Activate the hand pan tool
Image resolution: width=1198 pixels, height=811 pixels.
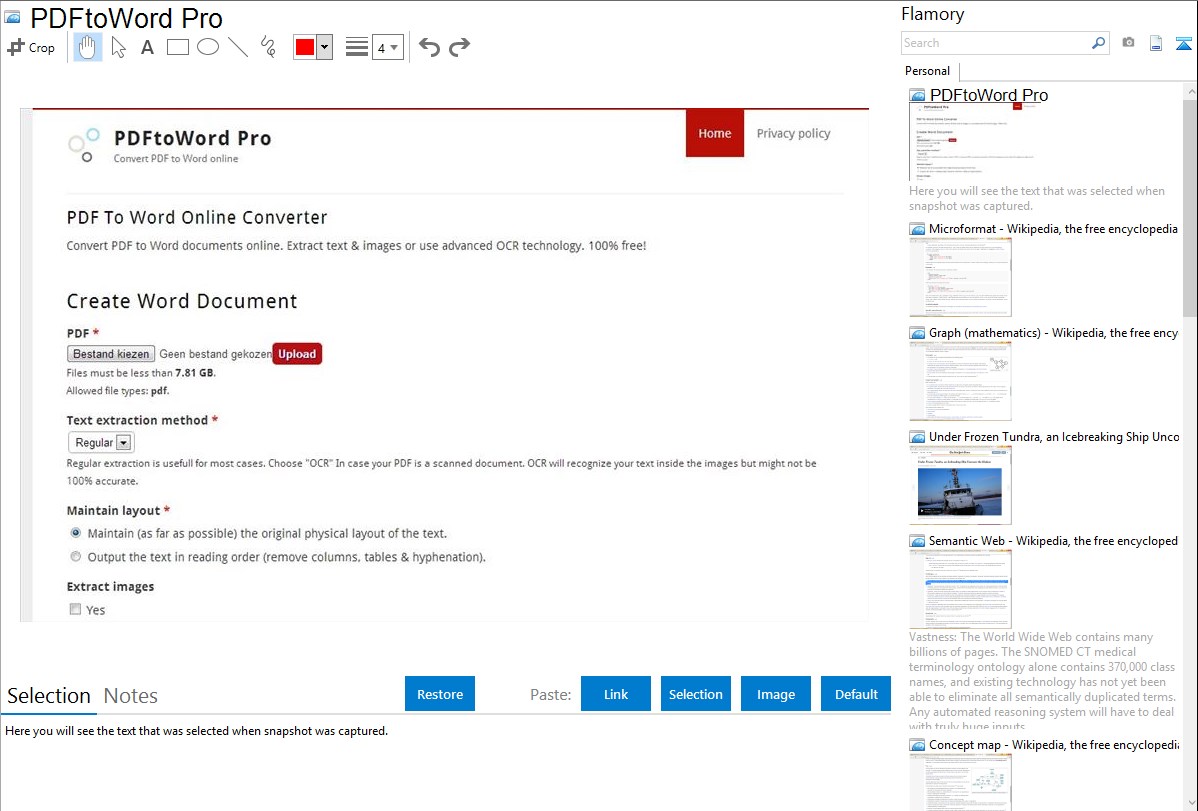coord(87,47)
